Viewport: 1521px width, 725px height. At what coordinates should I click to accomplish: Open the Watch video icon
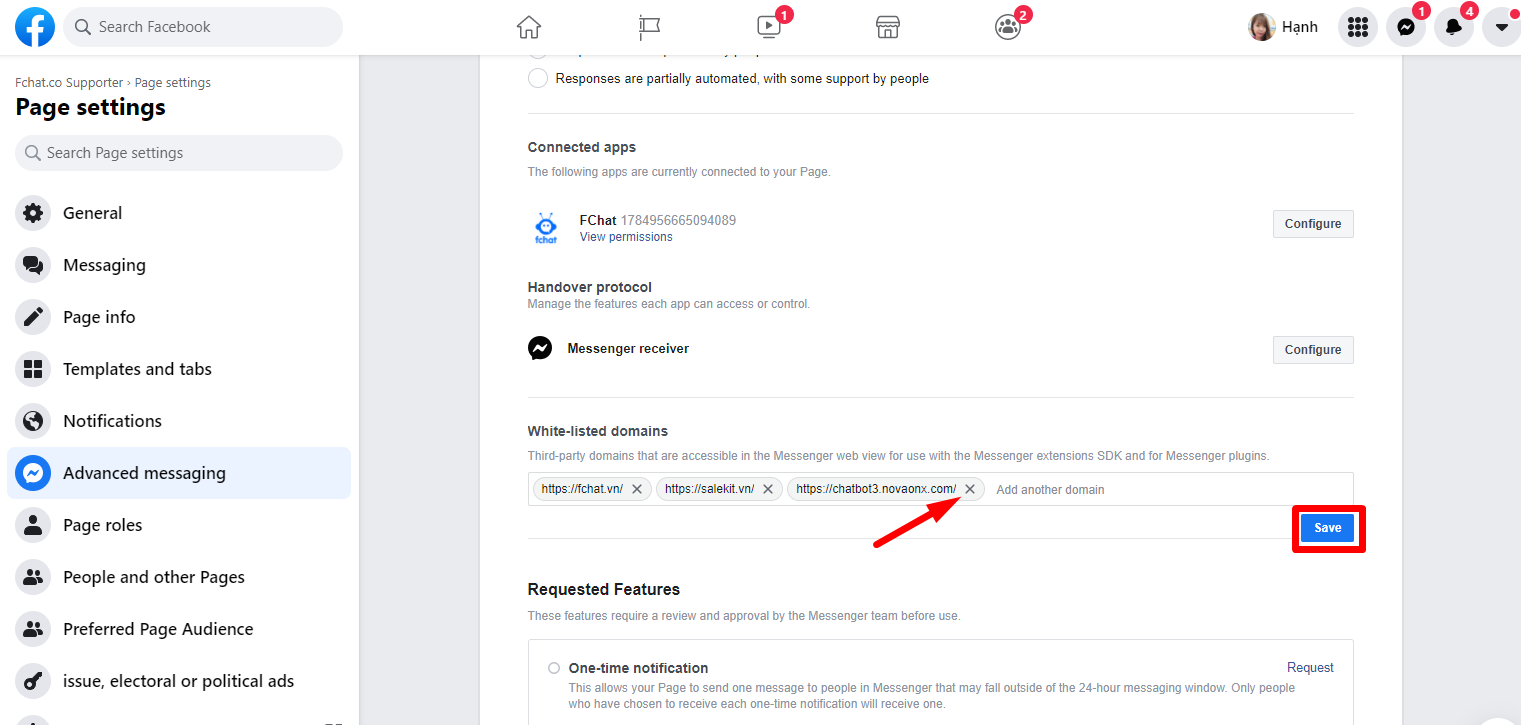point(768,27)
